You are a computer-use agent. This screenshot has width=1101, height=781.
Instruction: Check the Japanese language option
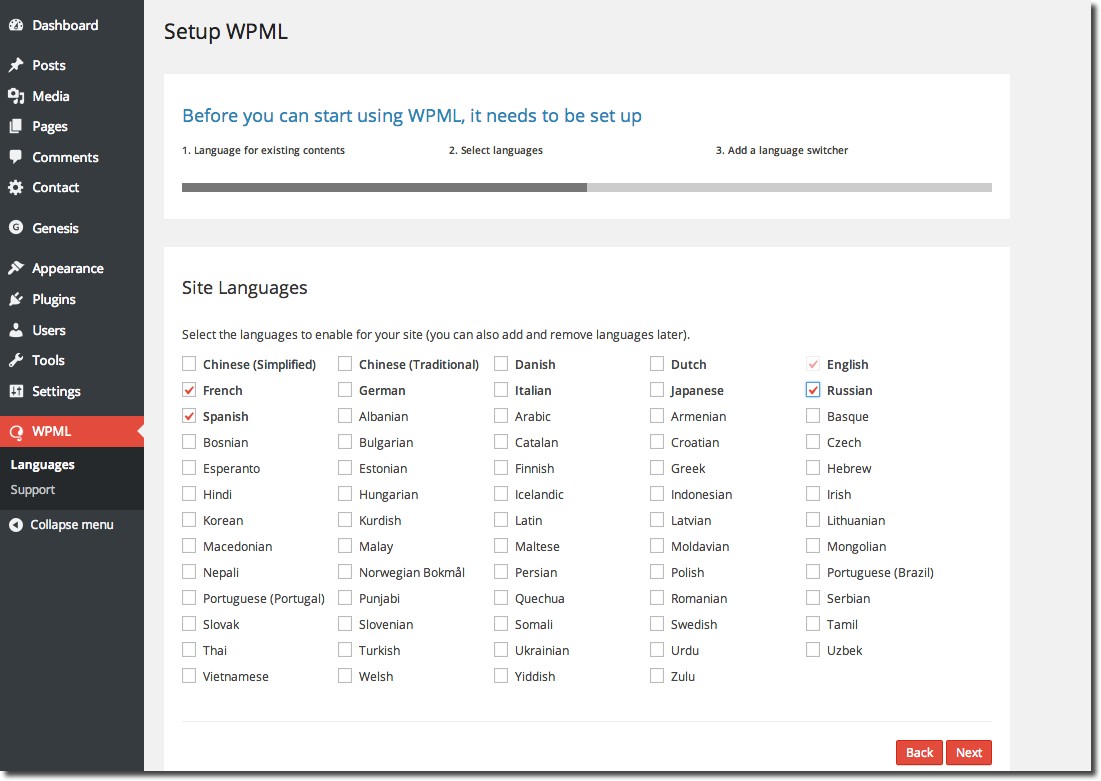pyautogui.click(x=657, y=390)
